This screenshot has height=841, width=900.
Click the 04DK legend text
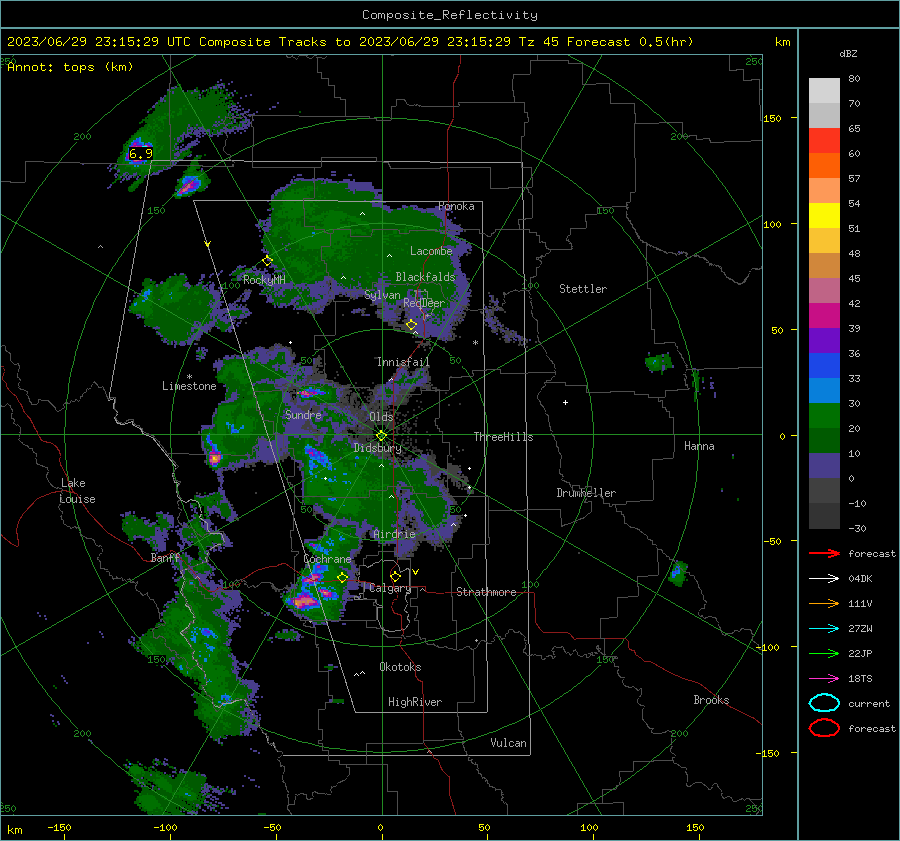click(860, 579)
